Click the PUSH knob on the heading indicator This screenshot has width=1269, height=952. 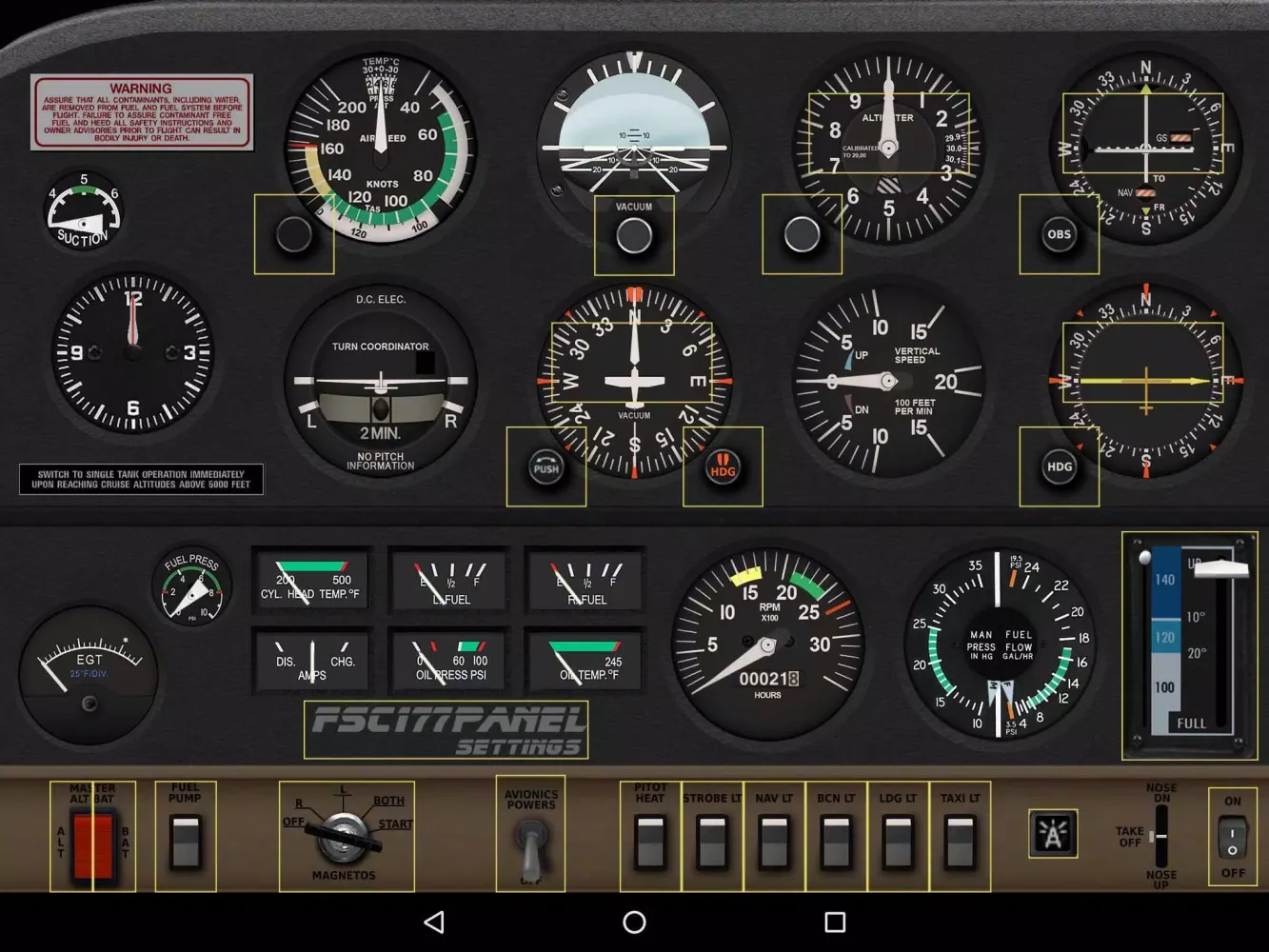pyautogui.click(x=546, y=466)
